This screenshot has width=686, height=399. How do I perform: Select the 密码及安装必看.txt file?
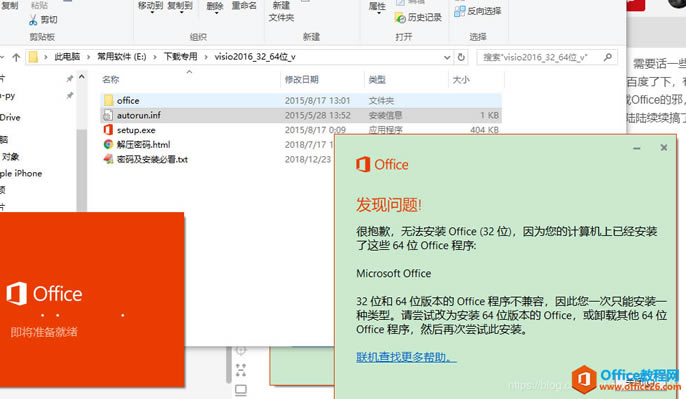click(x=152, y=159)
